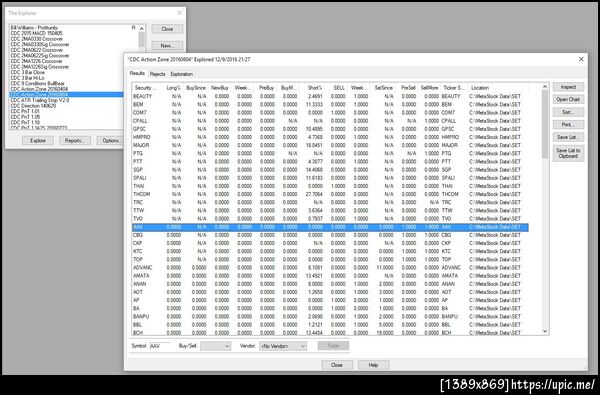Select PTT in the Security column
The height and width of the screenshot is (395, 600).
tap(137, 162)
